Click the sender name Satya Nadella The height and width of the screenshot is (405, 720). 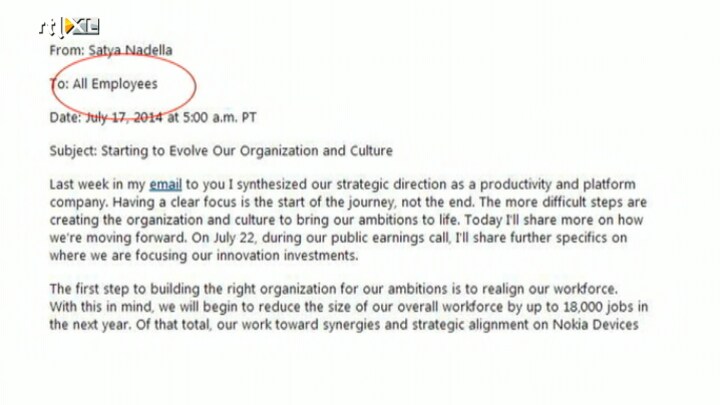(130, 50)
